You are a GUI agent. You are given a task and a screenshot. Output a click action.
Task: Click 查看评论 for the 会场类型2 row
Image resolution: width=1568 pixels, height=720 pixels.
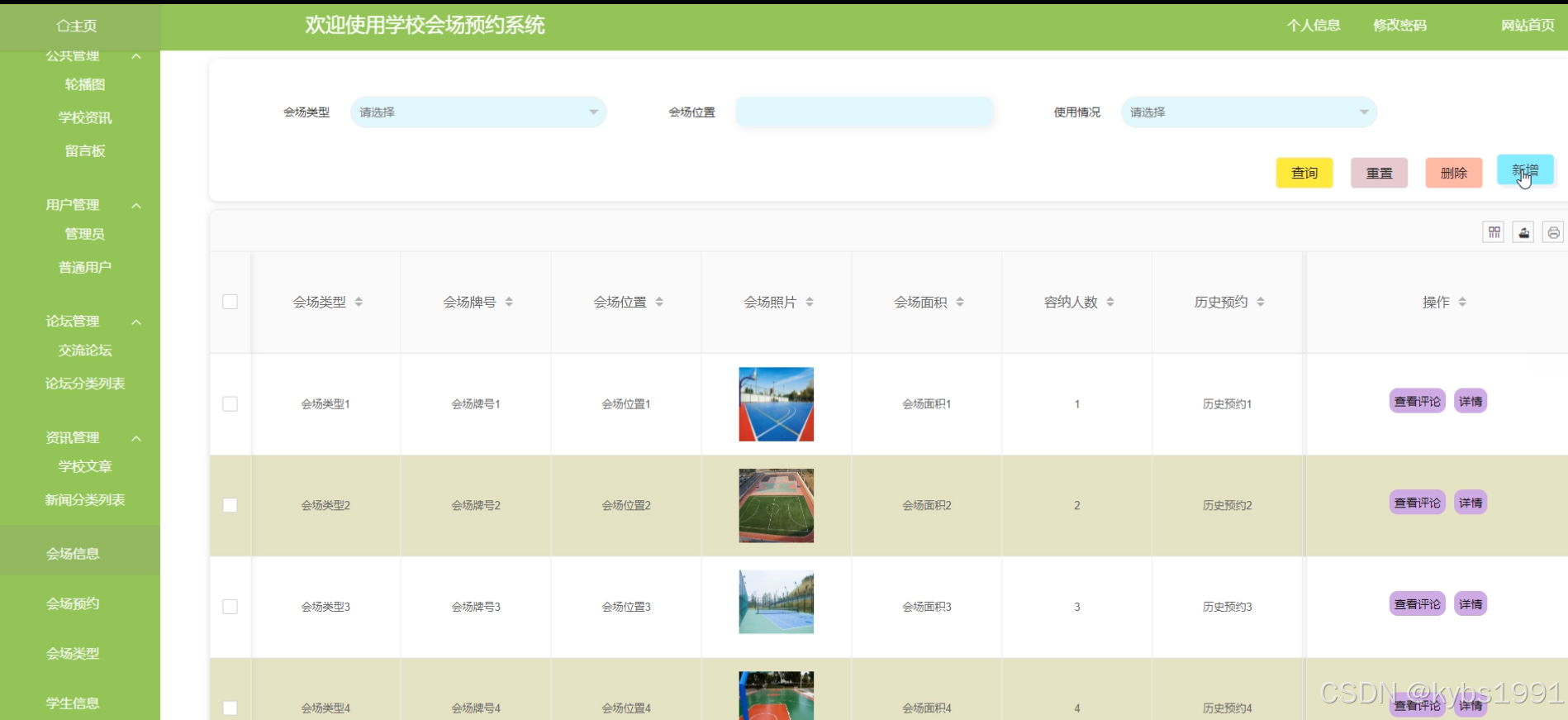coord(1417,503)
